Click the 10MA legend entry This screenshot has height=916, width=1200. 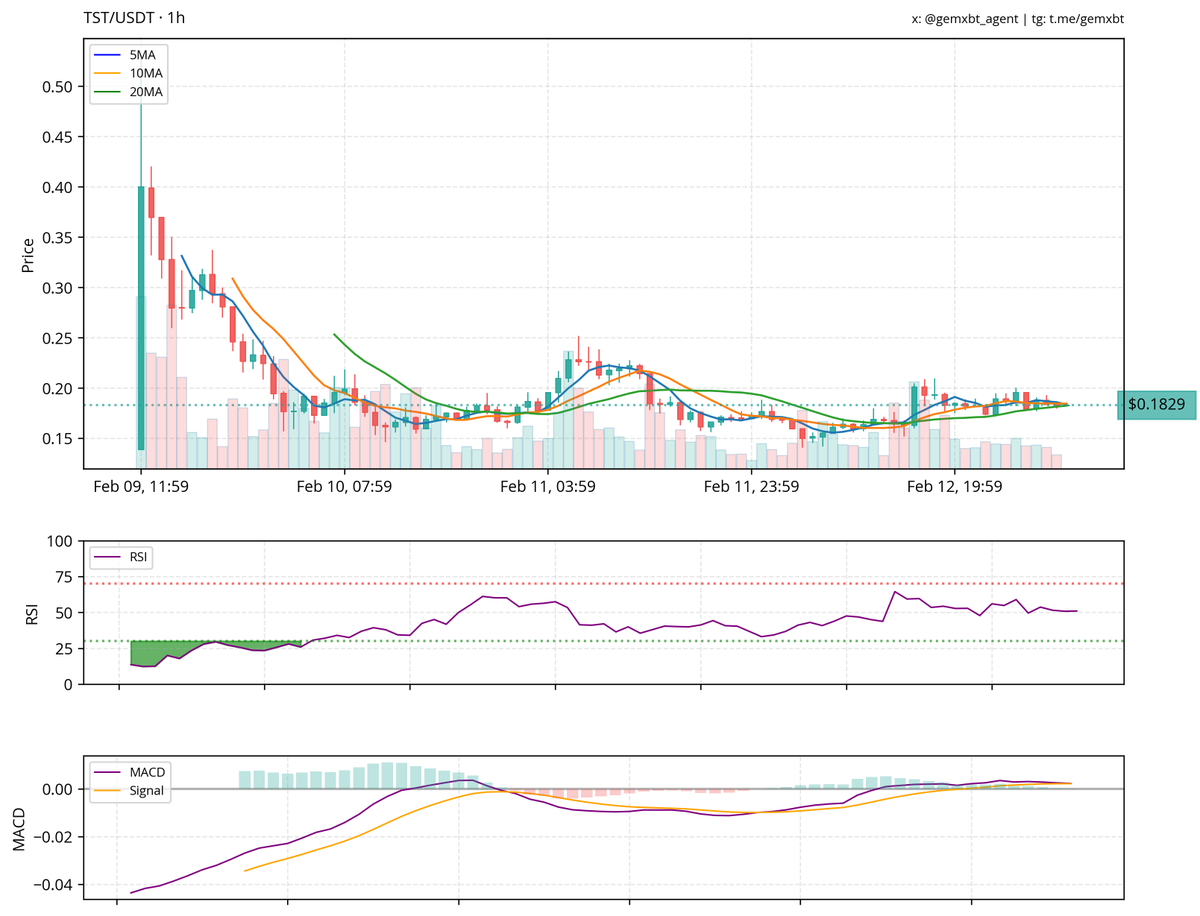coord(130,73)
